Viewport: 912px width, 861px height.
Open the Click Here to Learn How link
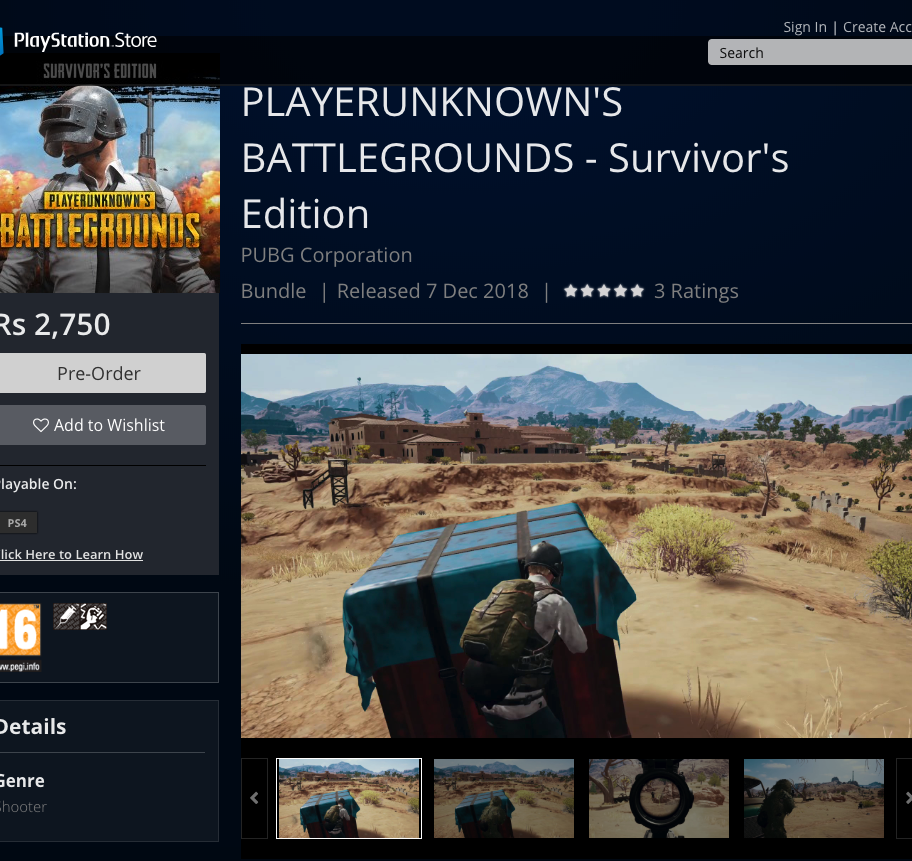point(71,554)
